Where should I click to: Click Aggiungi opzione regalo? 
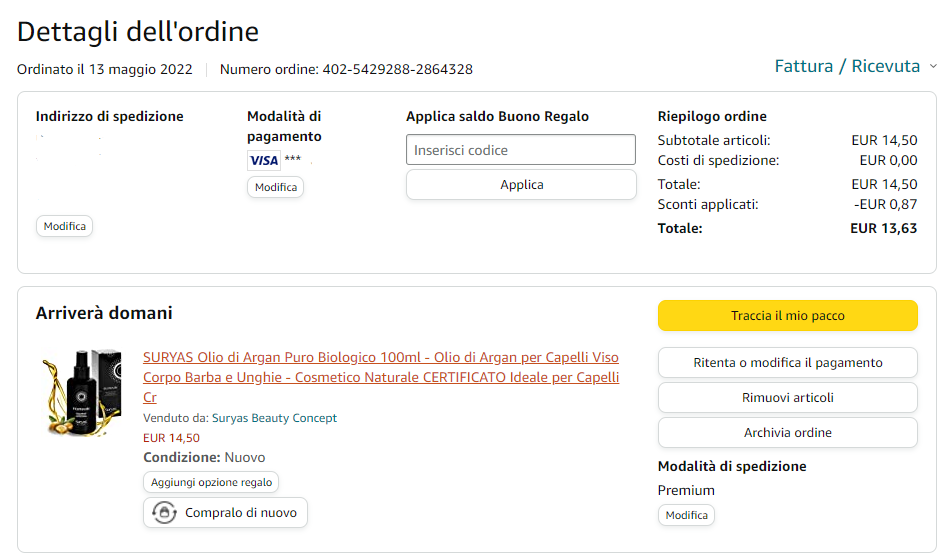(211, 482)
